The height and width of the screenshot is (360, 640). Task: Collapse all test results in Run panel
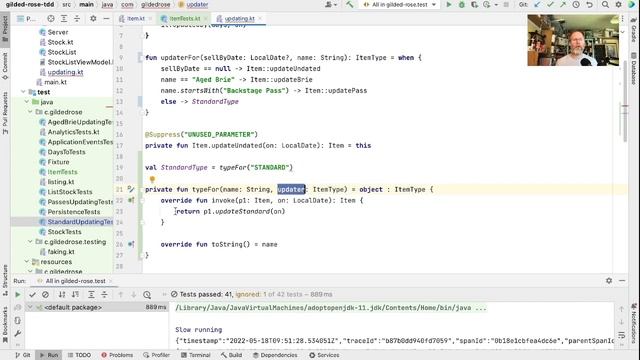point(104,294)
